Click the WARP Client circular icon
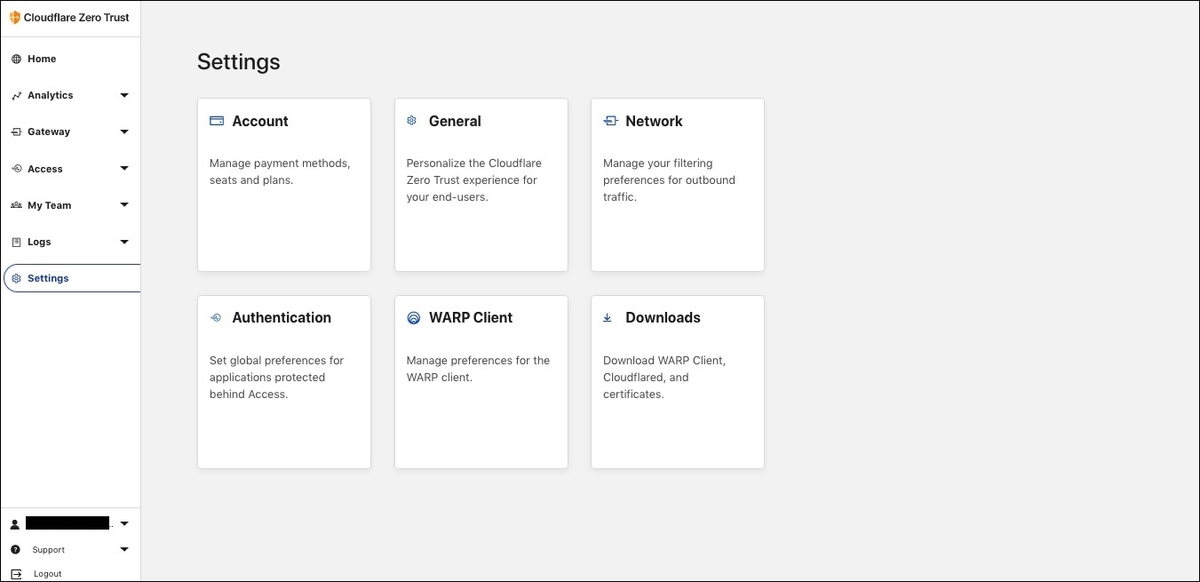Screen dimensions: 1200x582 [x=413, y=318]
